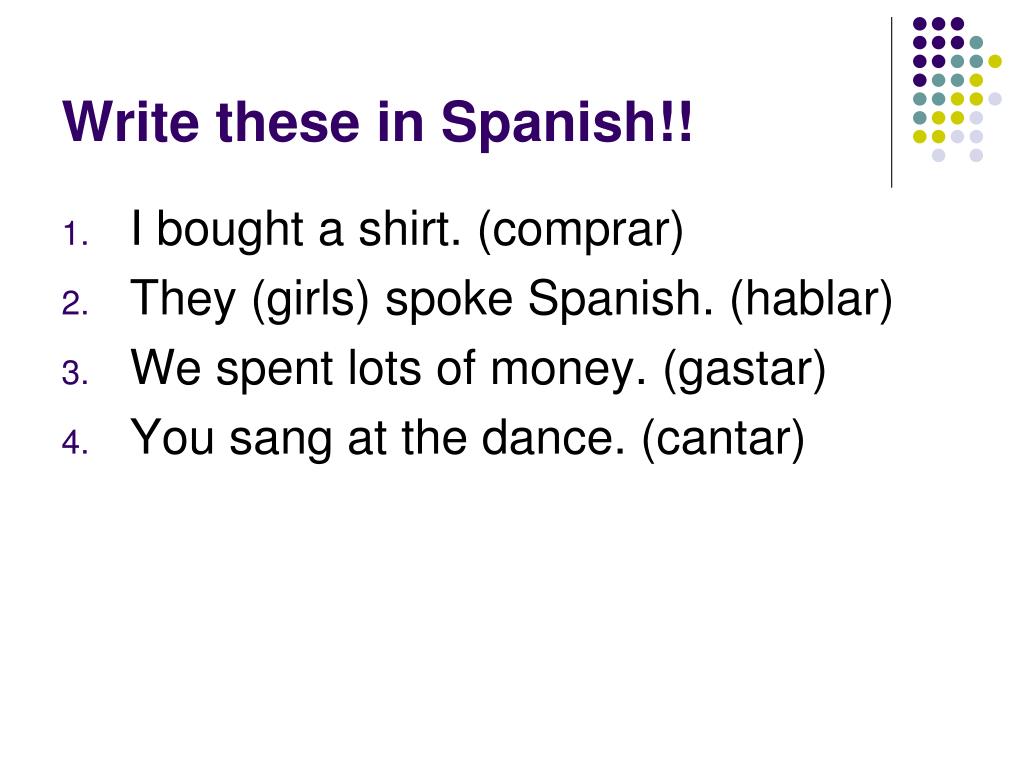Select the word "(gastar)" in sentence three
1024x768 pixels.
744,370
